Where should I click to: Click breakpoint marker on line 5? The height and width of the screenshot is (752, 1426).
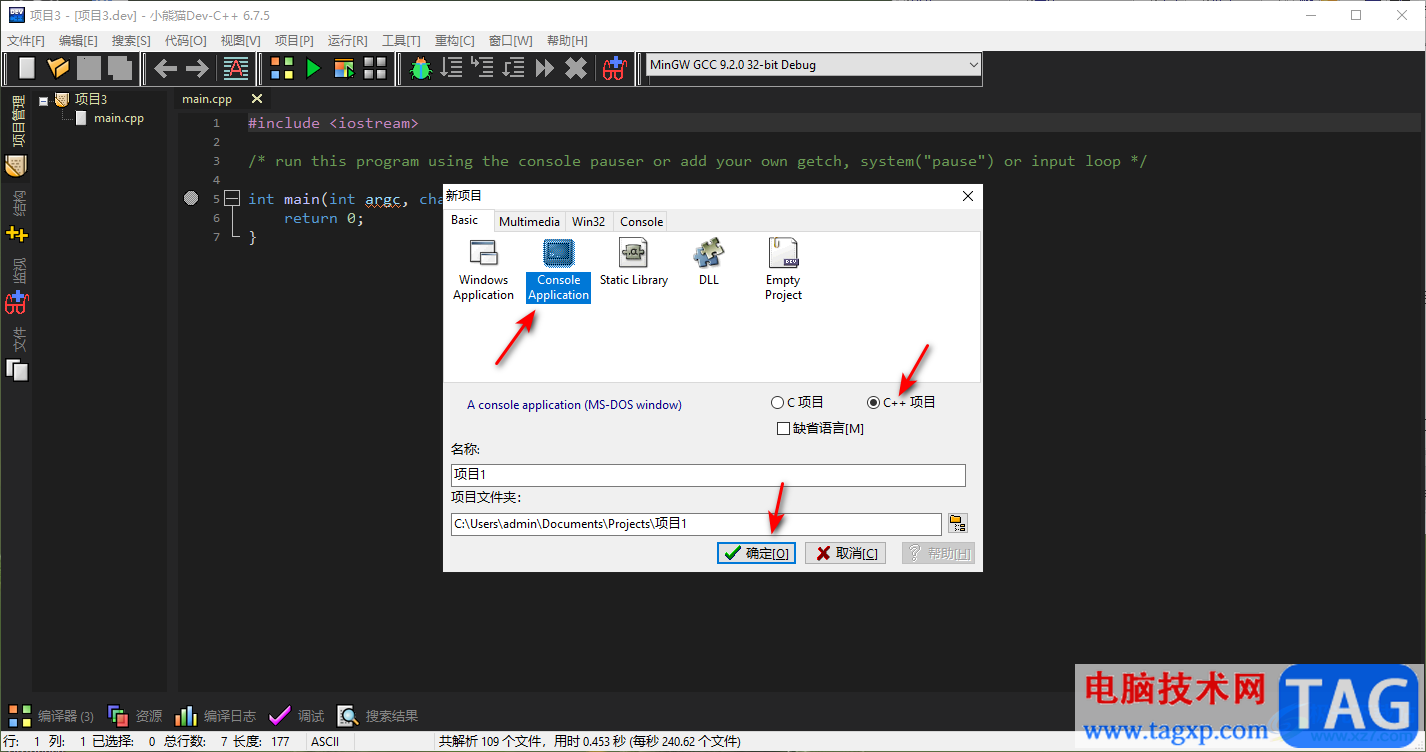191,199
